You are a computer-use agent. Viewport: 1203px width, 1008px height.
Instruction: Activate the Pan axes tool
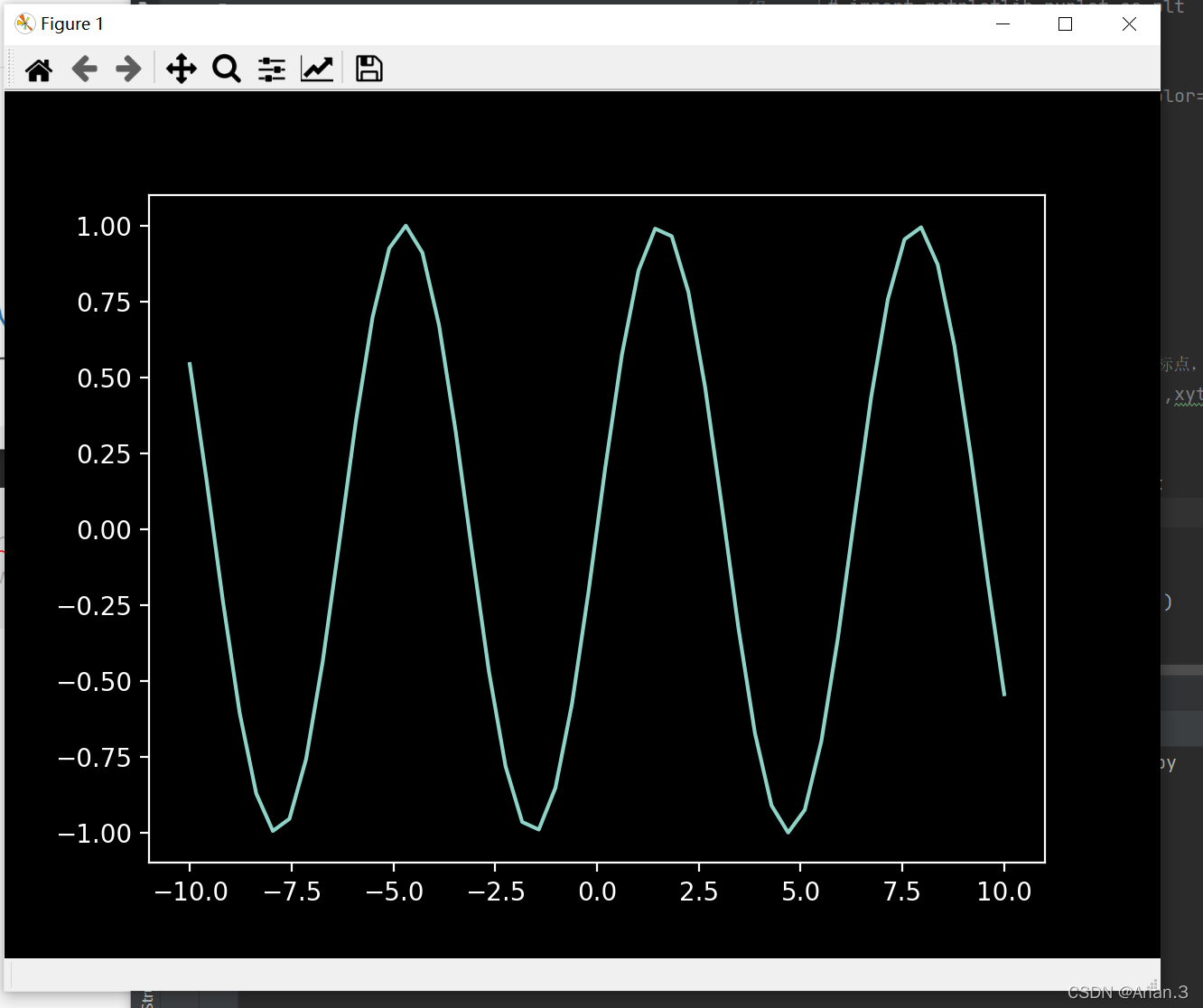click(181, 69)
